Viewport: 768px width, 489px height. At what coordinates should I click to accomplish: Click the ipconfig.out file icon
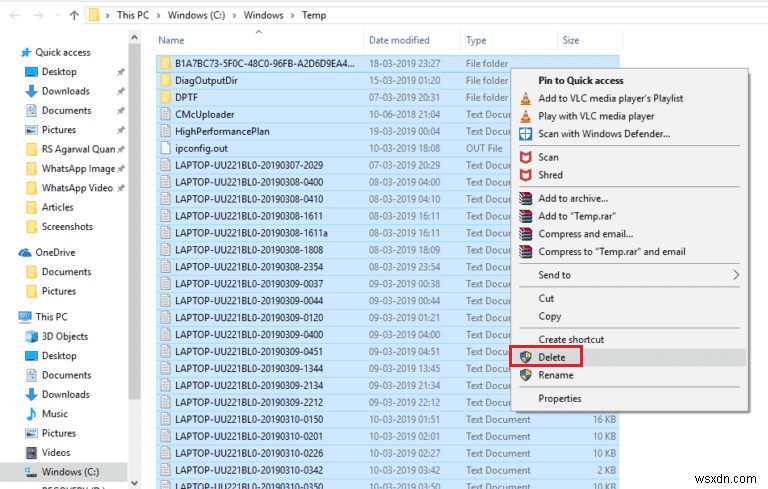(166, 148)
